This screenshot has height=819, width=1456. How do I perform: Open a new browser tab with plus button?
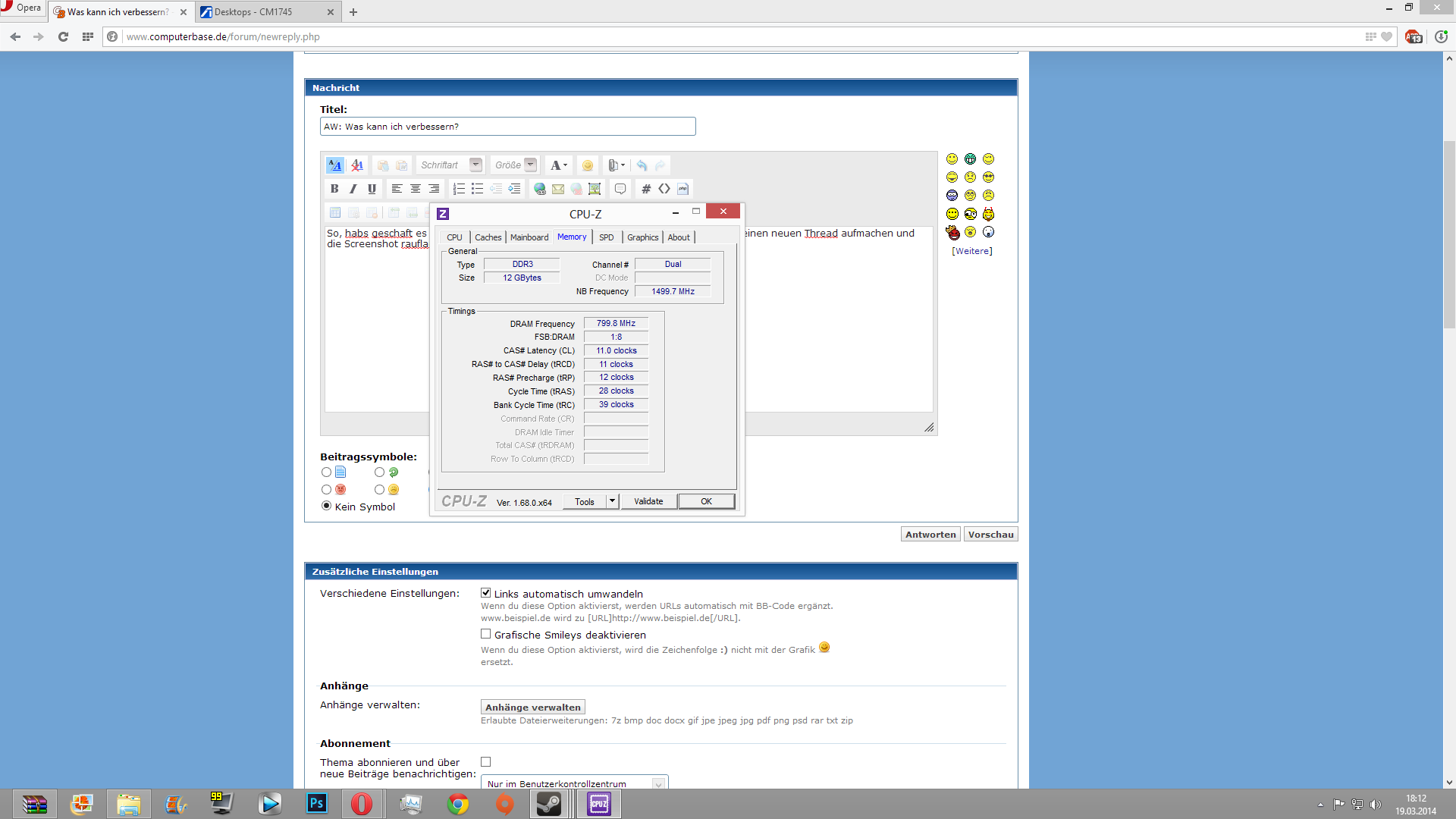[353, 11]
